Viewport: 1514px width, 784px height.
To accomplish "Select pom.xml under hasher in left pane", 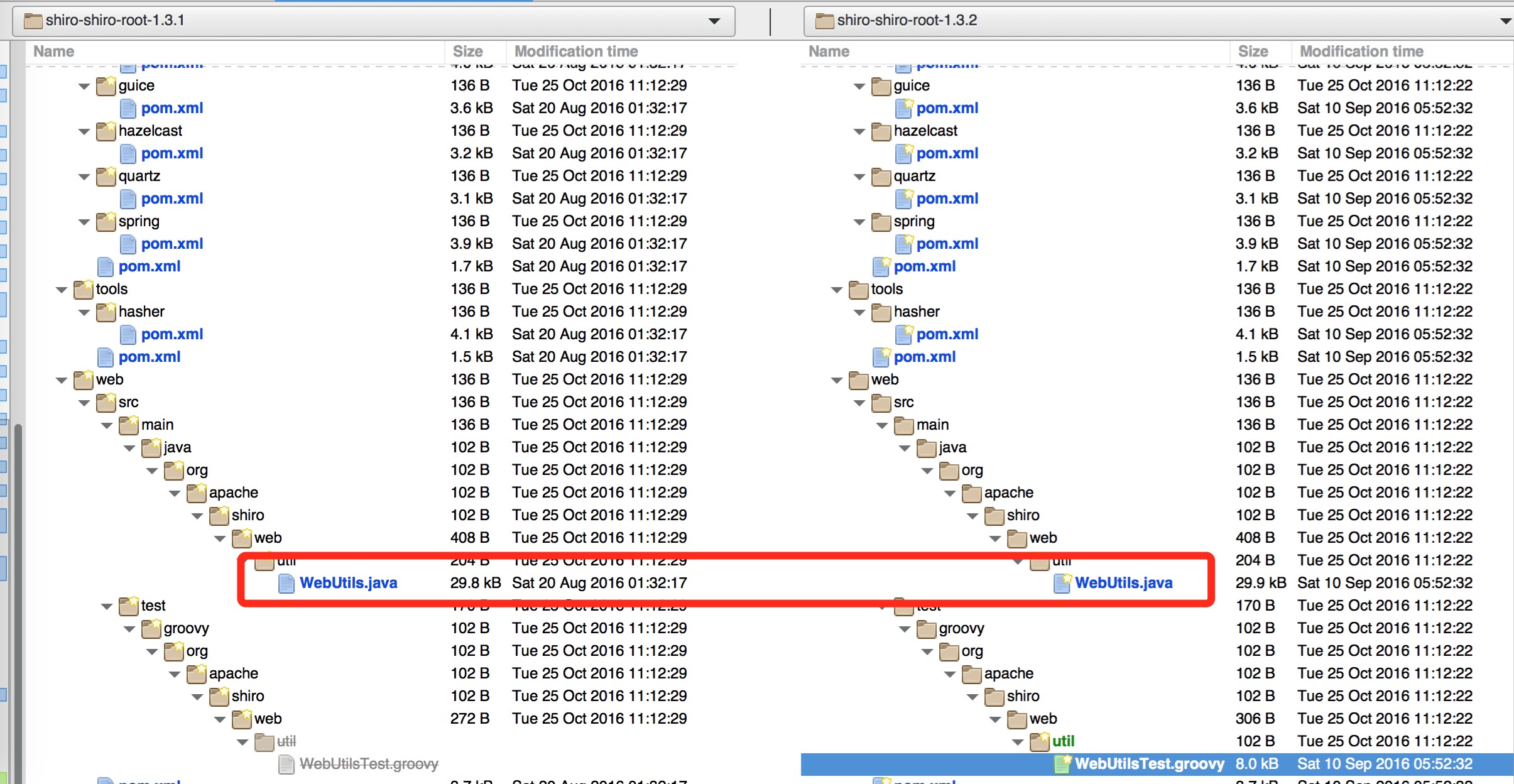I will [x=172, y=334].
